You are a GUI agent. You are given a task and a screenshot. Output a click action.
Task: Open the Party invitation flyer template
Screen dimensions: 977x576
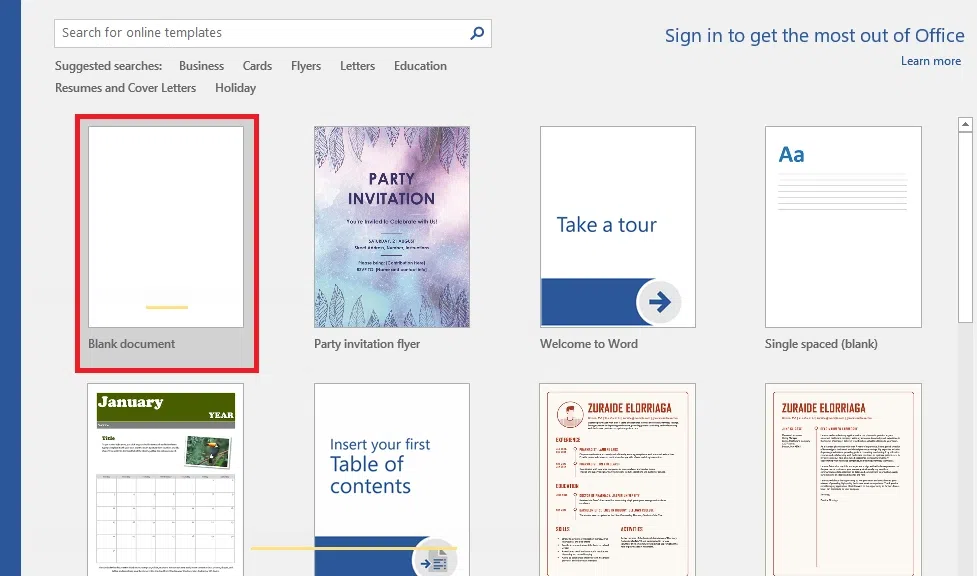[x=391, y=226]
